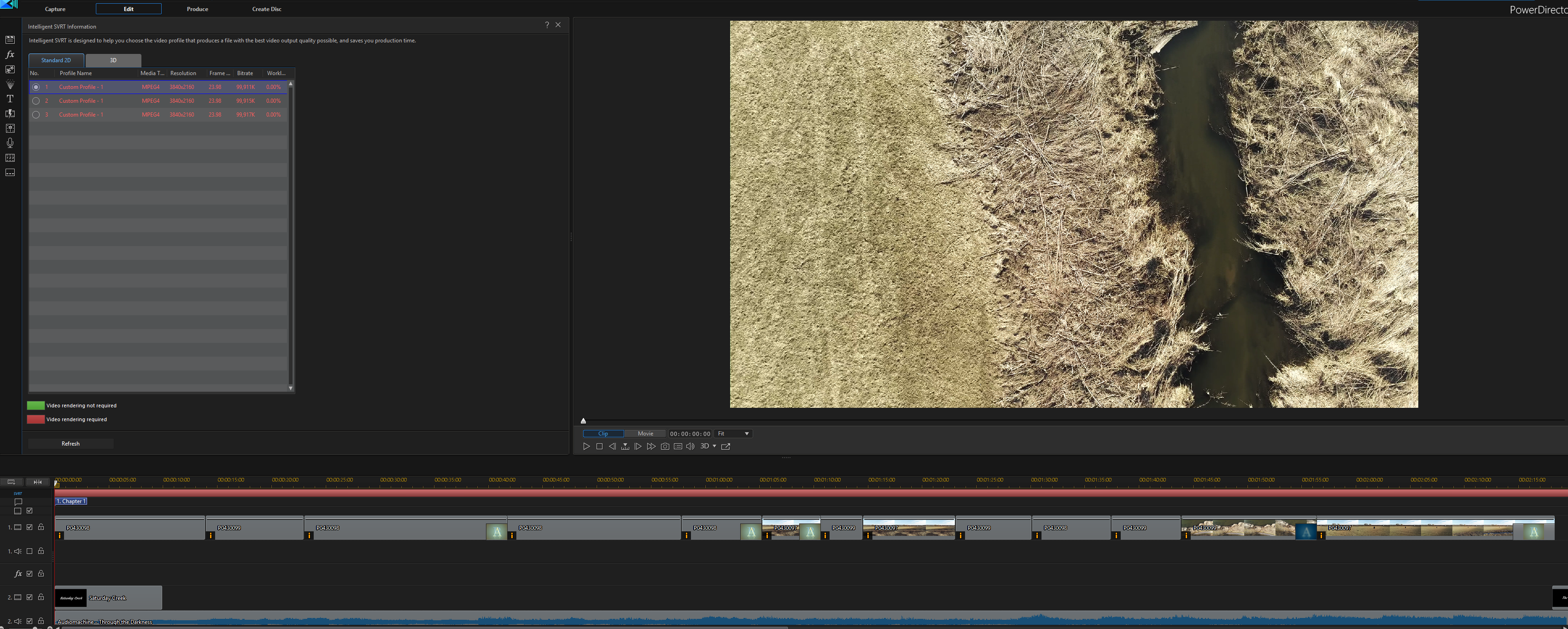Open the Transition Room icon
This screenshot has height=629, width=1568.
(x=10, y=113)
